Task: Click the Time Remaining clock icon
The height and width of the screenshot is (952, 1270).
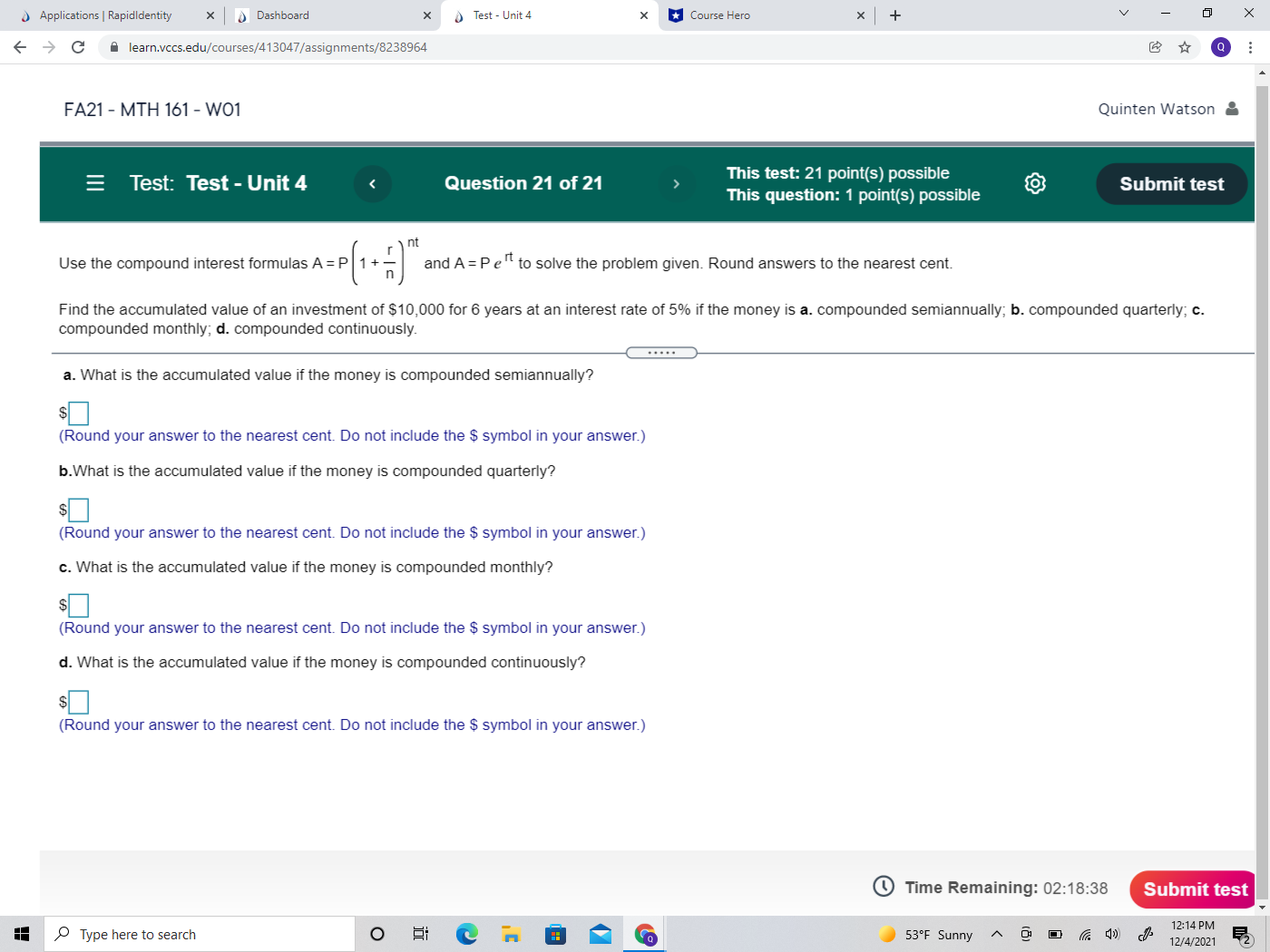Action: (881, 887)
